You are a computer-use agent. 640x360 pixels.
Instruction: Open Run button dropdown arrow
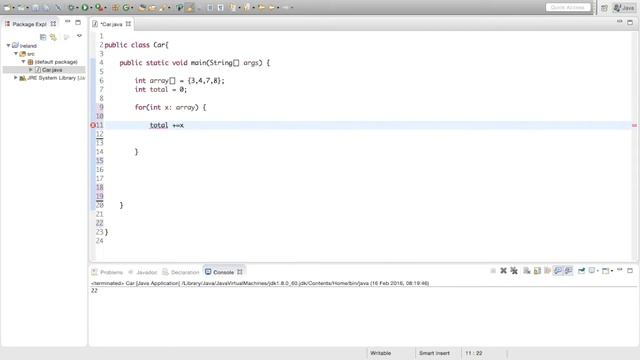coord(91,8)
